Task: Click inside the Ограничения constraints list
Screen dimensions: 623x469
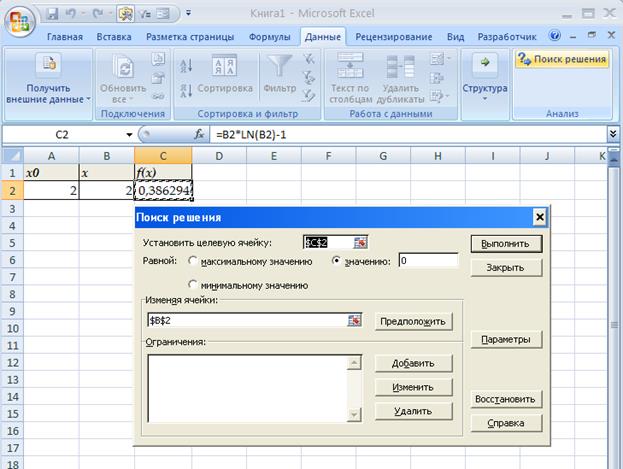Action: tap(247, 388)
